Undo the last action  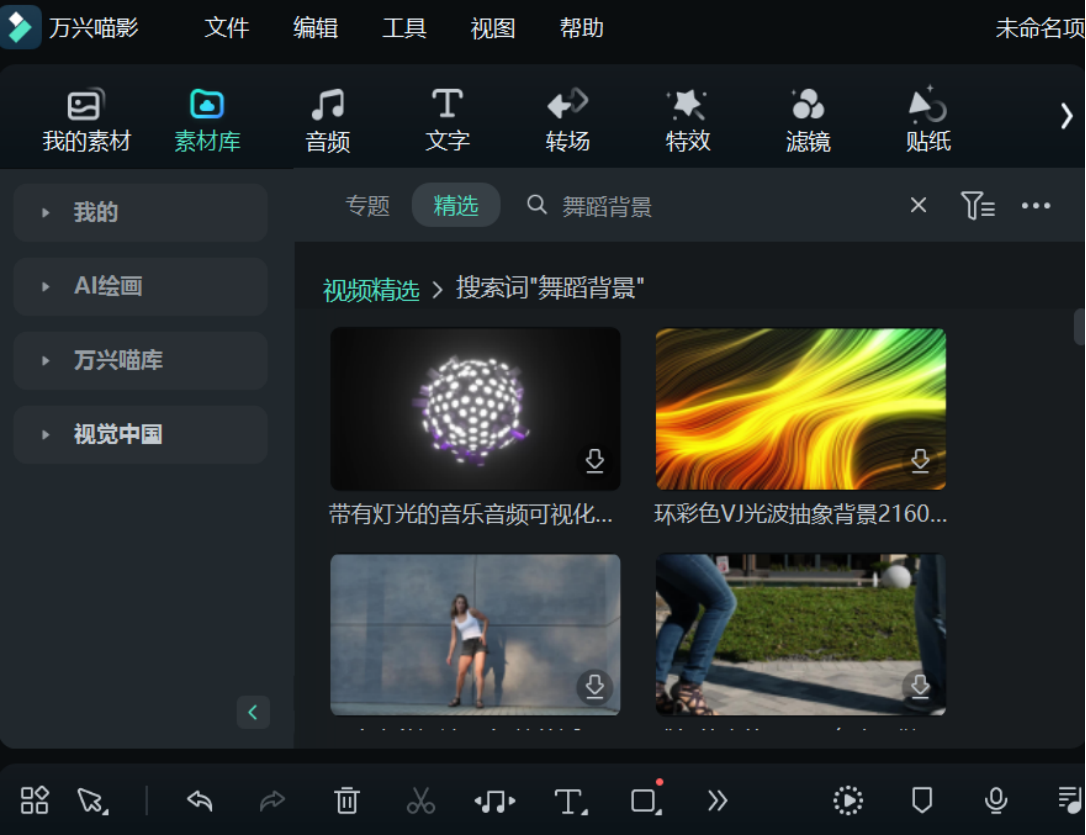pyautogui.click(x=199, y=801)
